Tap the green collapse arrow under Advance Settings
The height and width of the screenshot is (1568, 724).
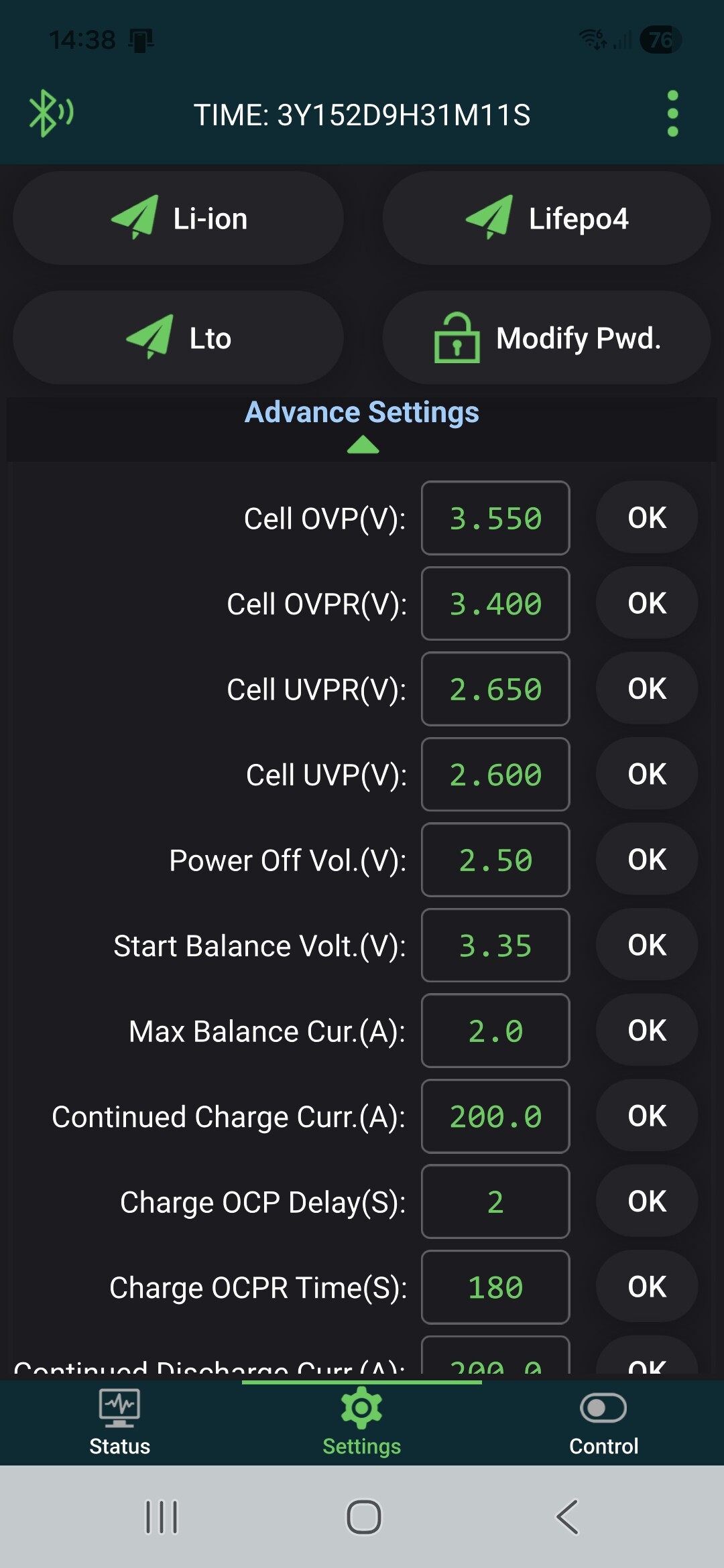point(363,445)
